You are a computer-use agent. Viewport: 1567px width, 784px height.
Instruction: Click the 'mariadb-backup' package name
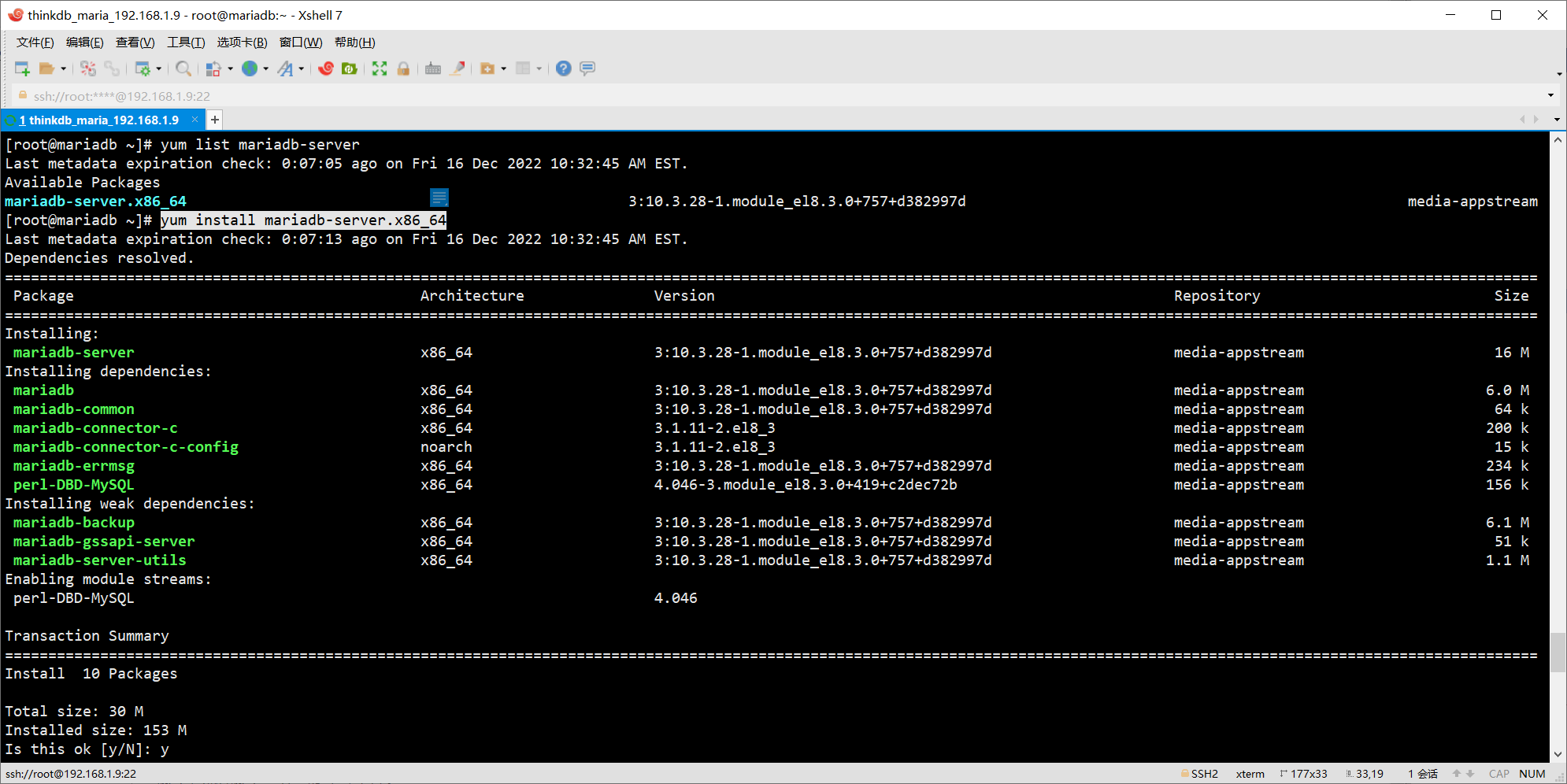pyautogui.click(x=74, y=523)
